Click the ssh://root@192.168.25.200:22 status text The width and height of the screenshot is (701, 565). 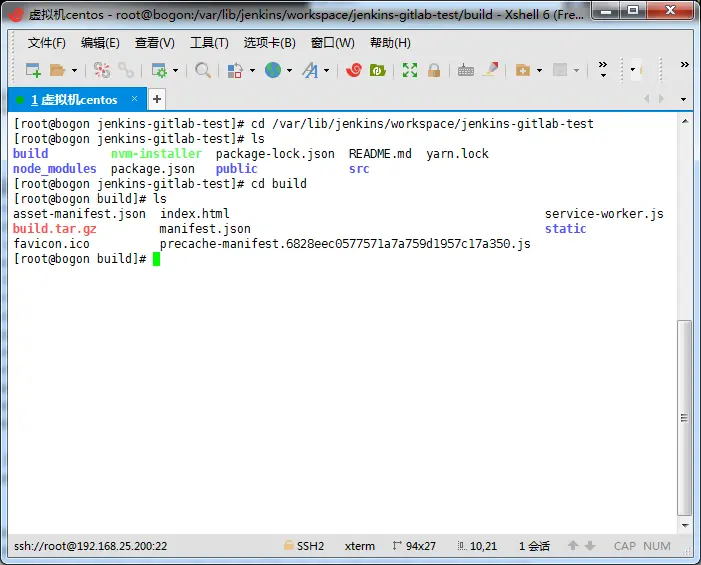[90, 546]
